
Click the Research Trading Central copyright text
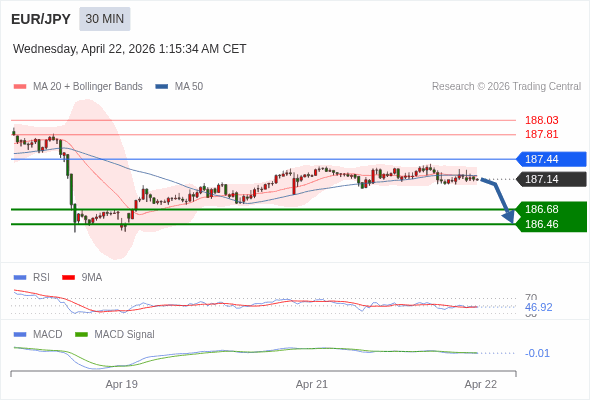click(506, 87)
